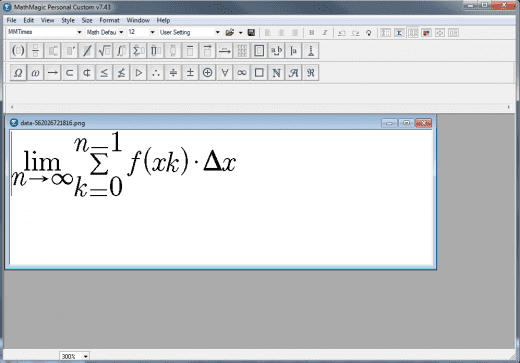
Task: Expand the 300% zoom dropdown
Action: pyautogui.click(x=86, y=356)
